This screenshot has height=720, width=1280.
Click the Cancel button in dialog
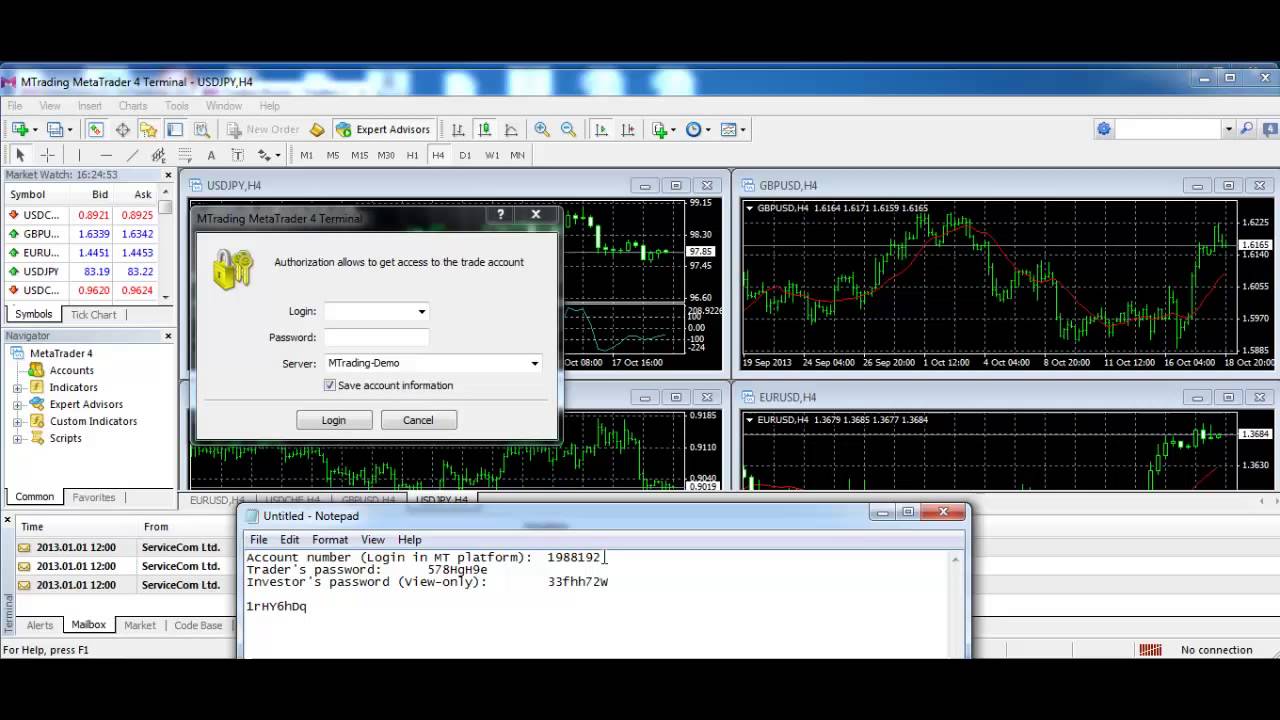(x=418, y=420)
